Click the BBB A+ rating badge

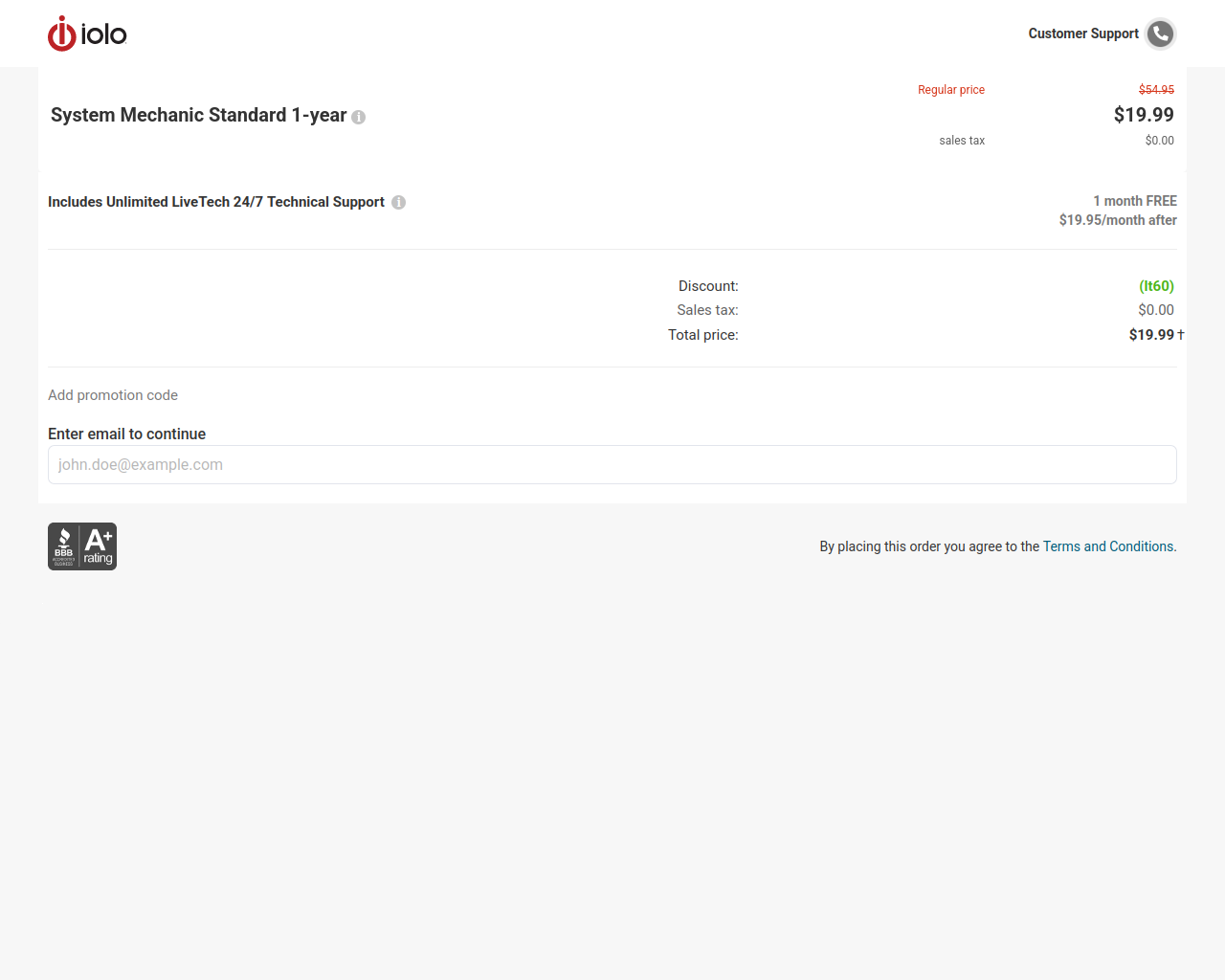(82, 546)
